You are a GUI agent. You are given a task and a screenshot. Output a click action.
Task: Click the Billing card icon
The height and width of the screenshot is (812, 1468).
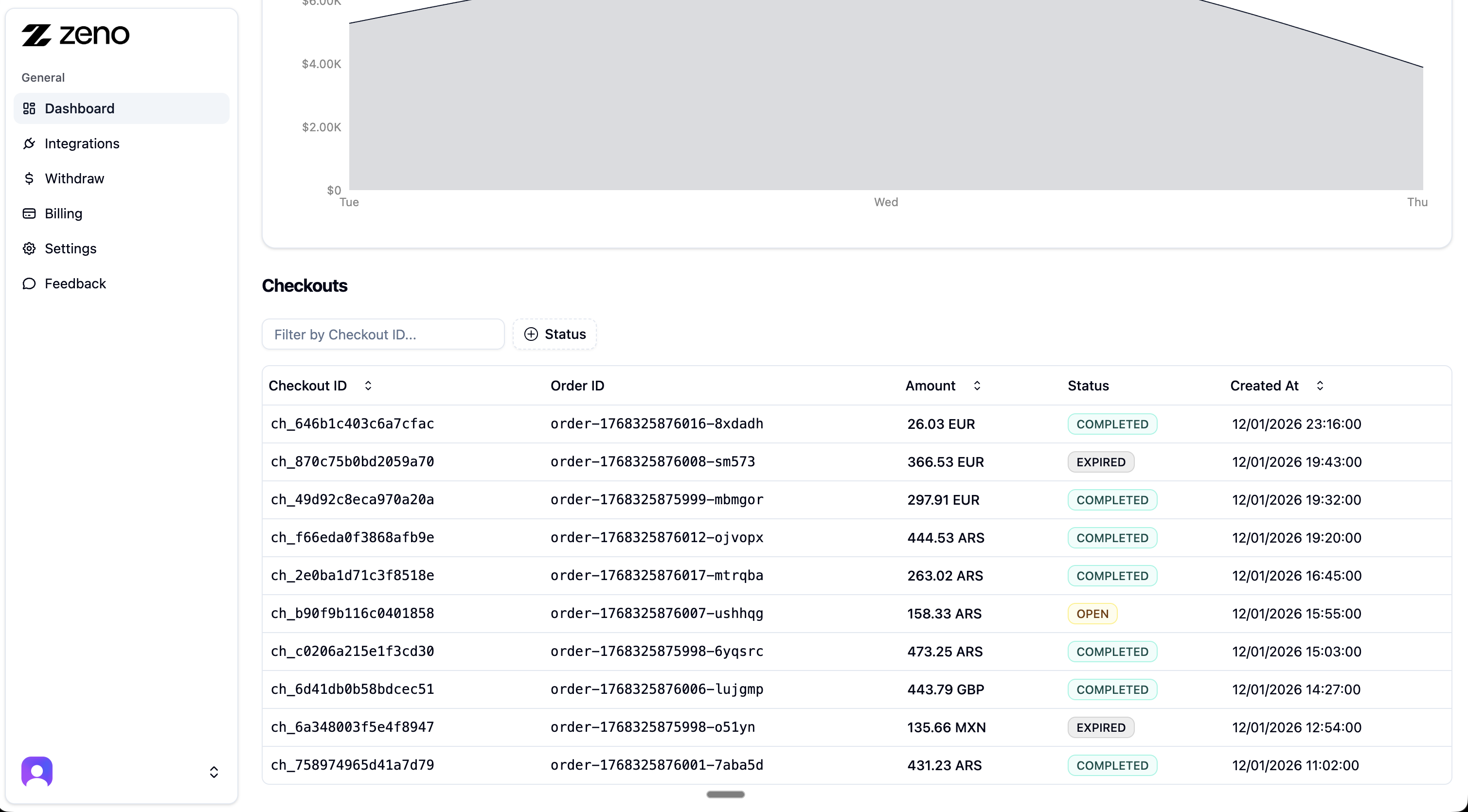point(29,213)
